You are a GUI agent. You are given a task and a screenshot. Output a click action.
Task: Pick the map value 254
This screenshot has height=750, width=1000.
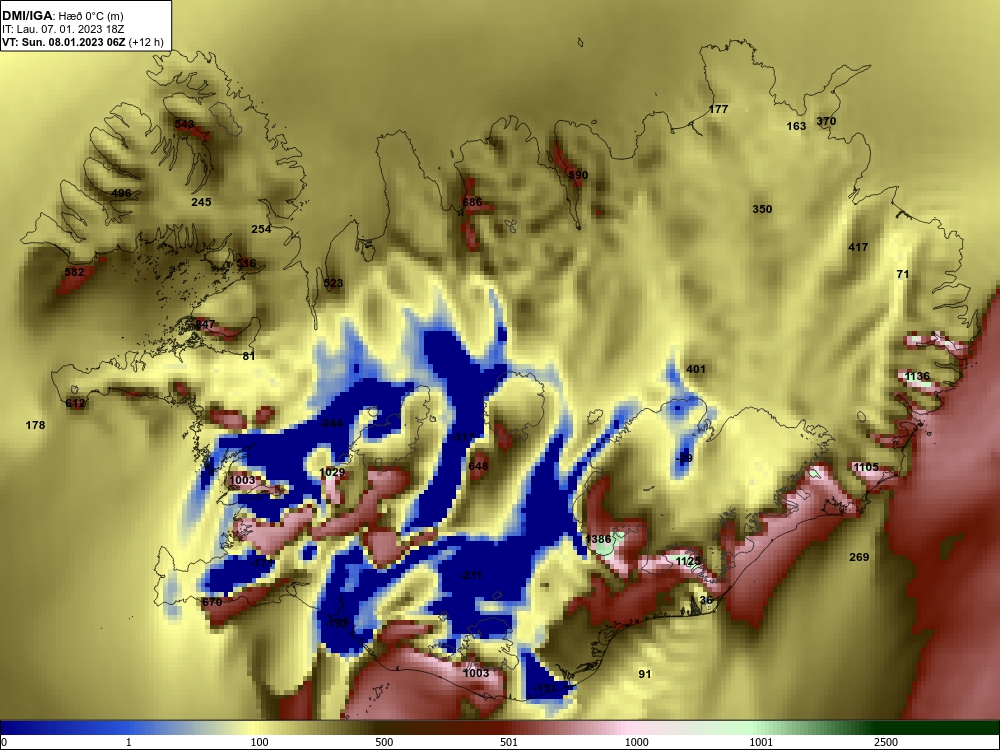261,229
